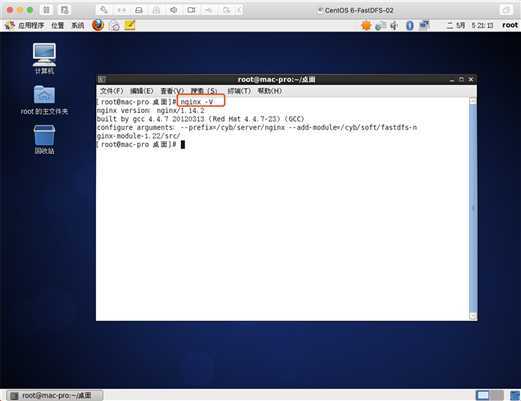
Task: Click the terminal window menu icon in title bar
Action: click(102, 79)
